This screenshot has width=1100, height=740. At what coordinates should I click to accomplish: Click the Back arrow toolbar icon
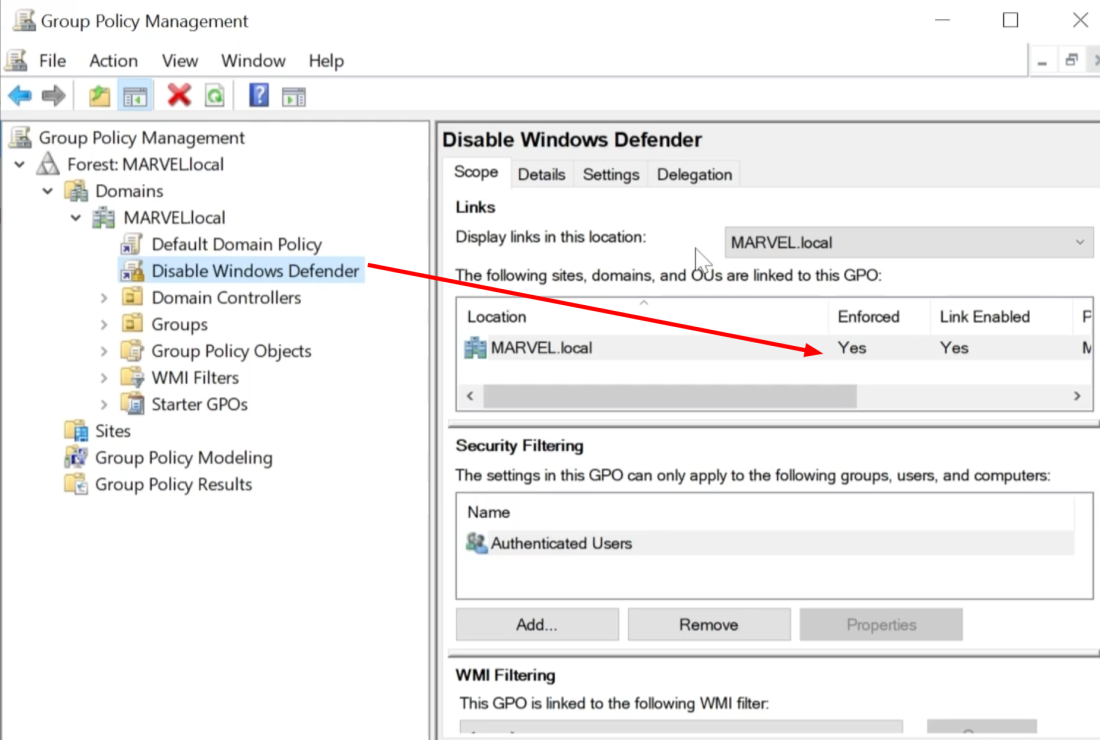click(x=20, y=96)
